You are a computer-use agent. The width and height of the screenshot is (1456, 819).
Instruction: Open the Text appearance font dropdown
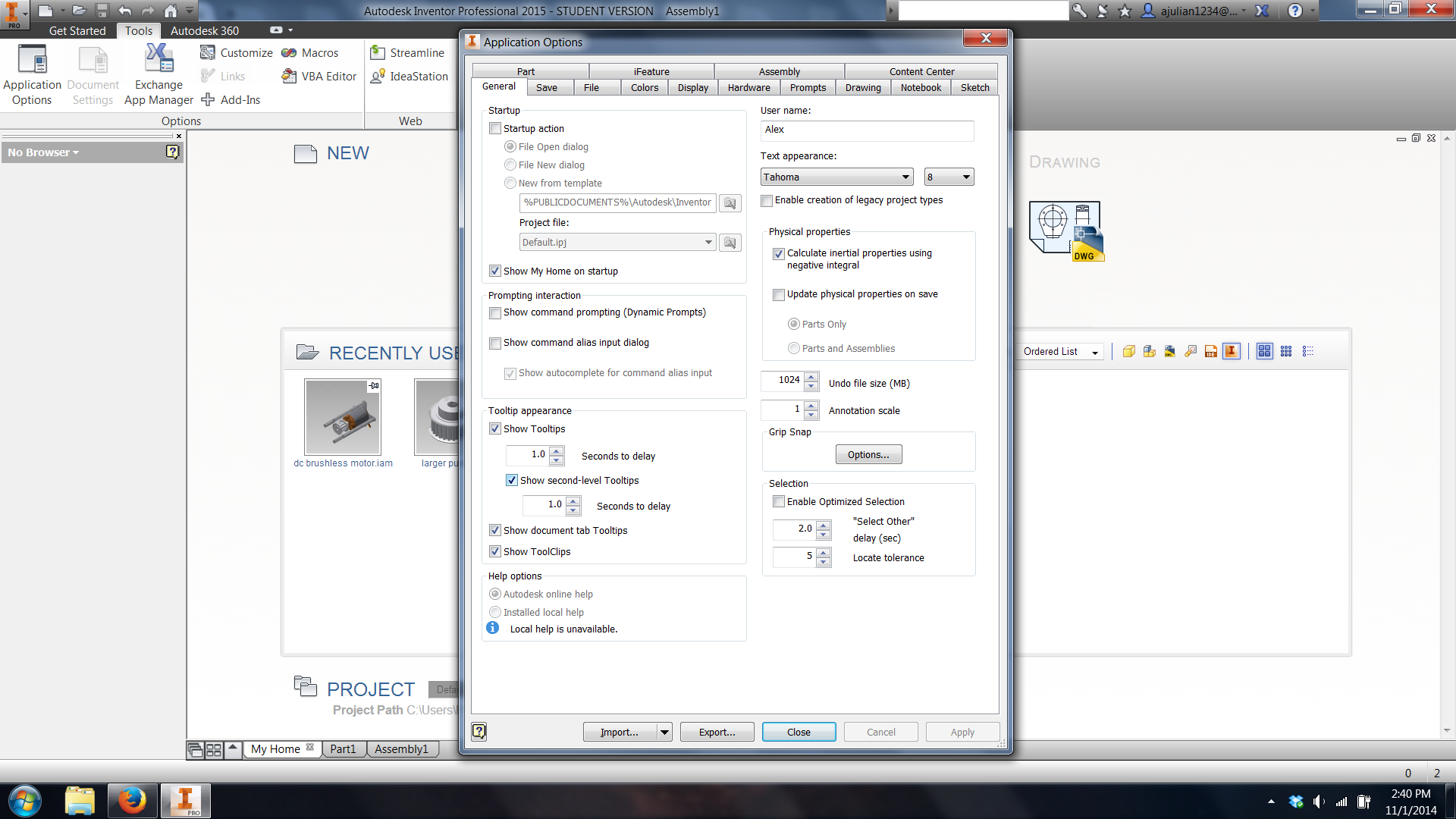pyautogui.click(x=907, y=176)
